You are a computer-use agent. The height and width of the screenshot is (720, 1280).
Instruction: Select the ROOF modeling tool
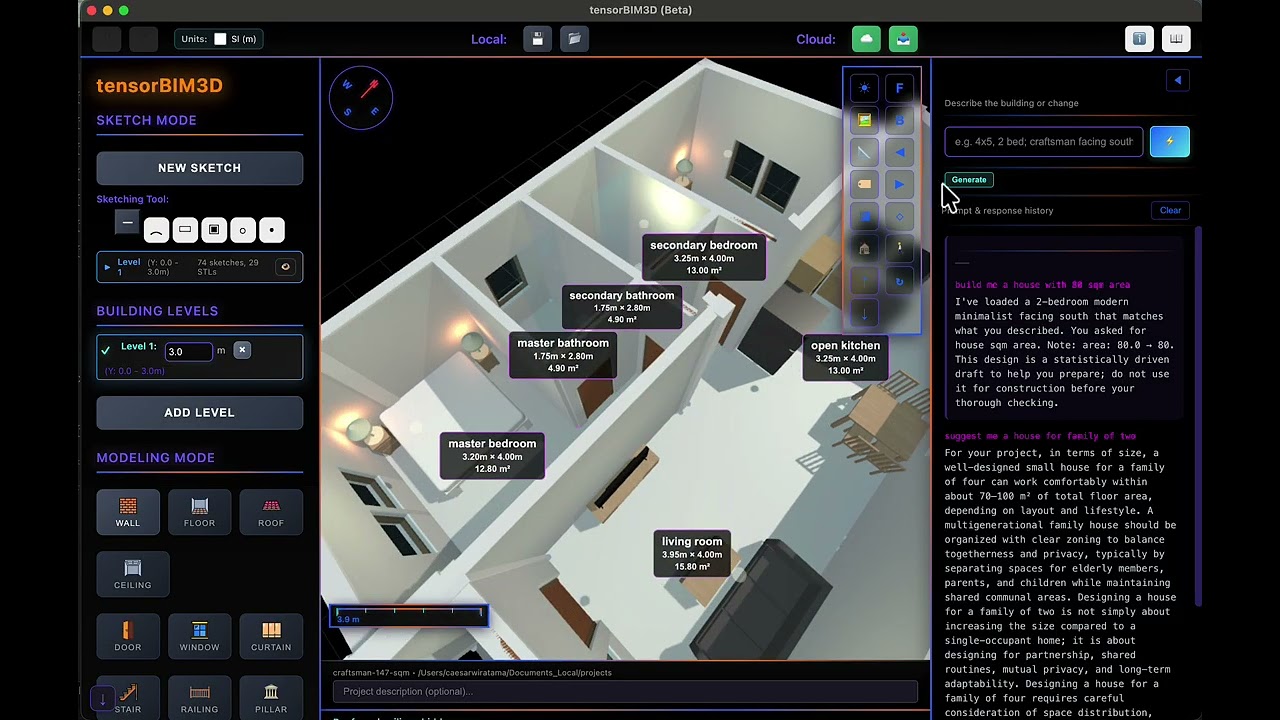[271, 512]
